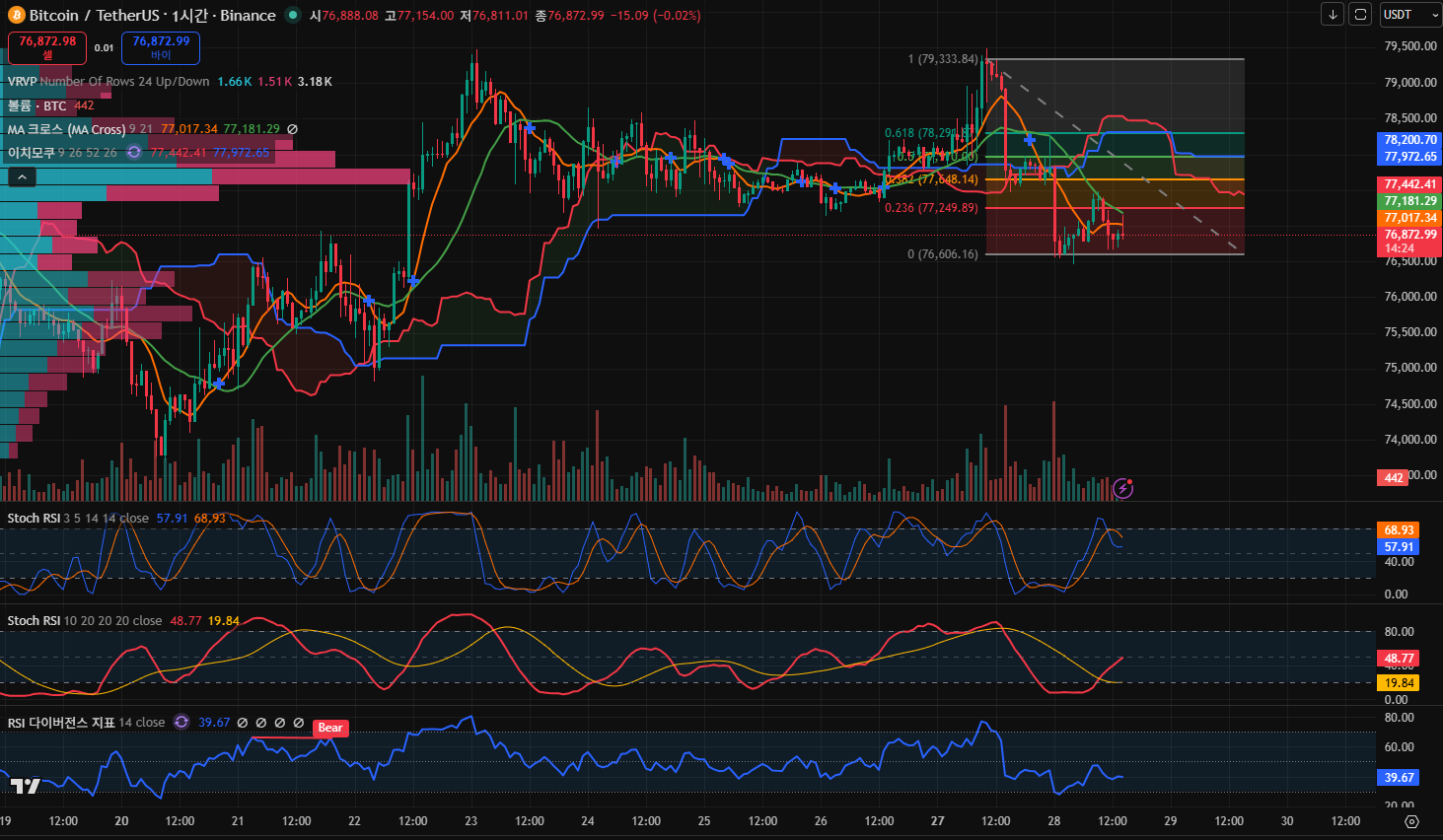This screenshot has height=840, width=1443.
Task: Click the 0.01 spread value
Action: point(104,47)
